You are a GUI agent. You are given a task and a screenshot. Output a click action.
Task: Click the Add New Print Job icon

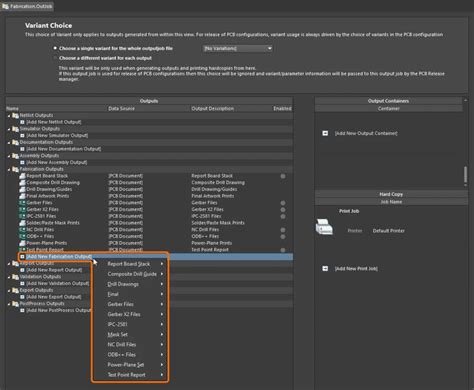tap(325, 268)
